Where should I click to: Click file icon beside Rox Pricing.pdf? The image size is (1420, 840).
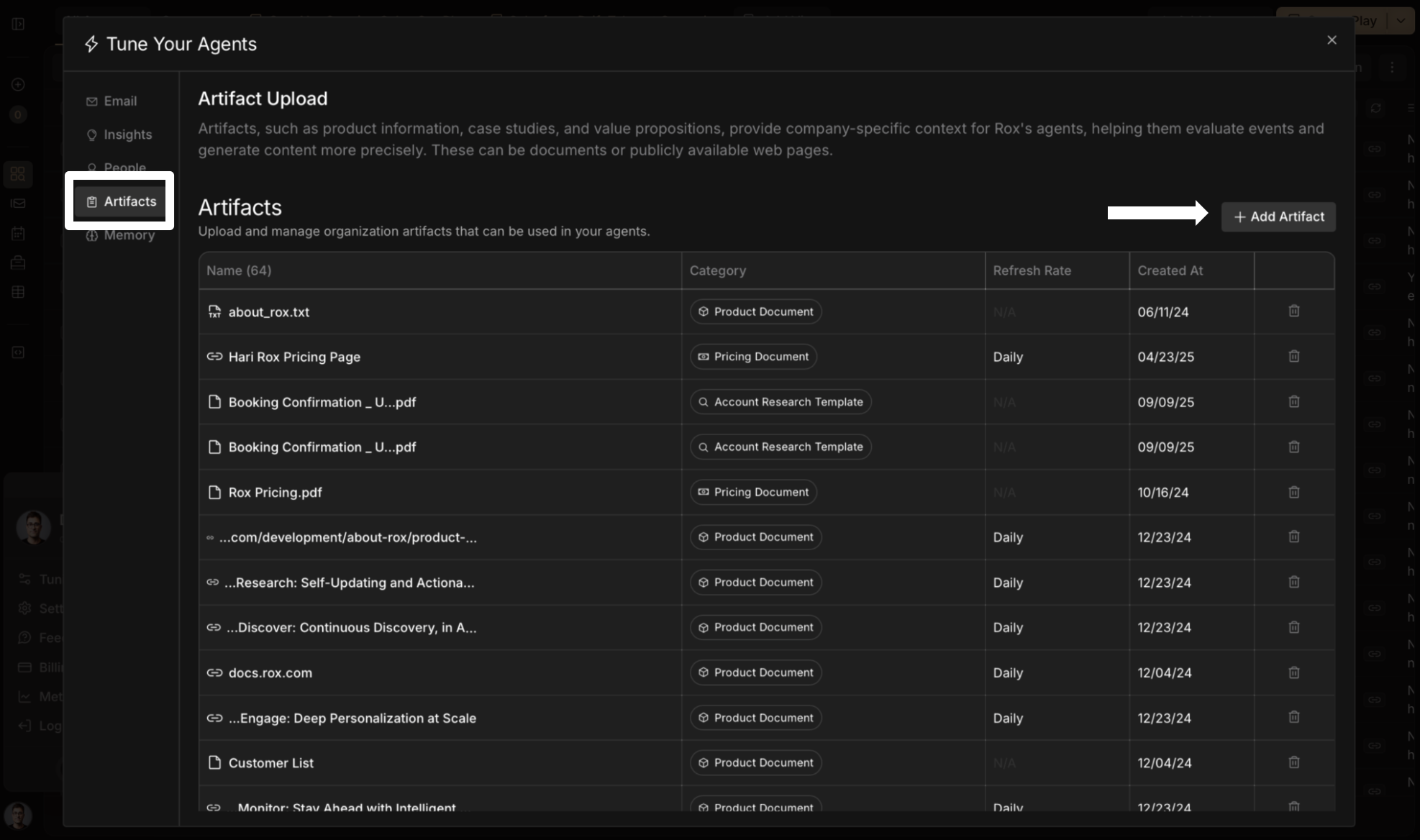tap(214, 493)
